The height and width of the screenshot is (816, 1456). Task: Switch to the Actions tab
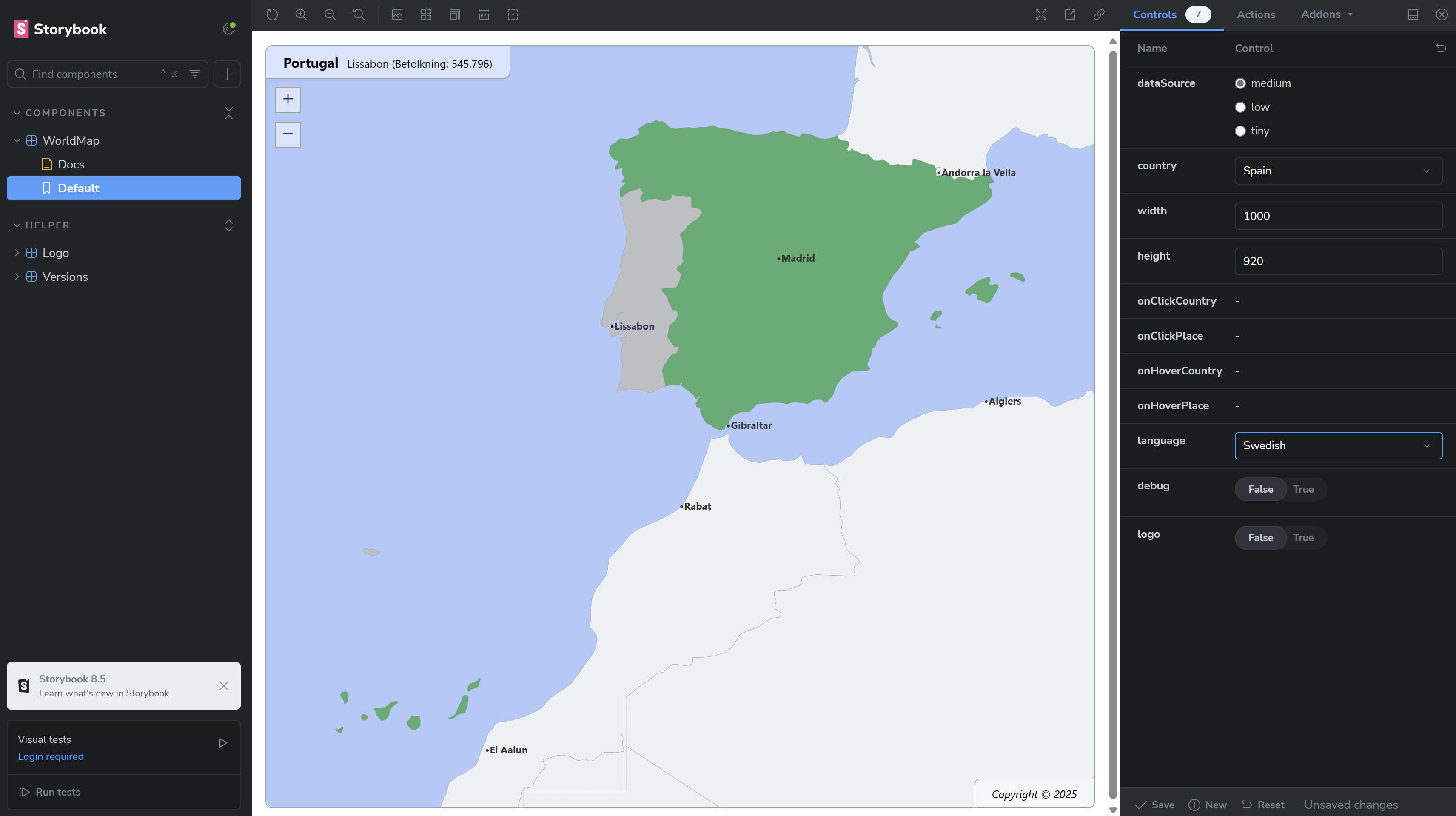(1255, 15)
